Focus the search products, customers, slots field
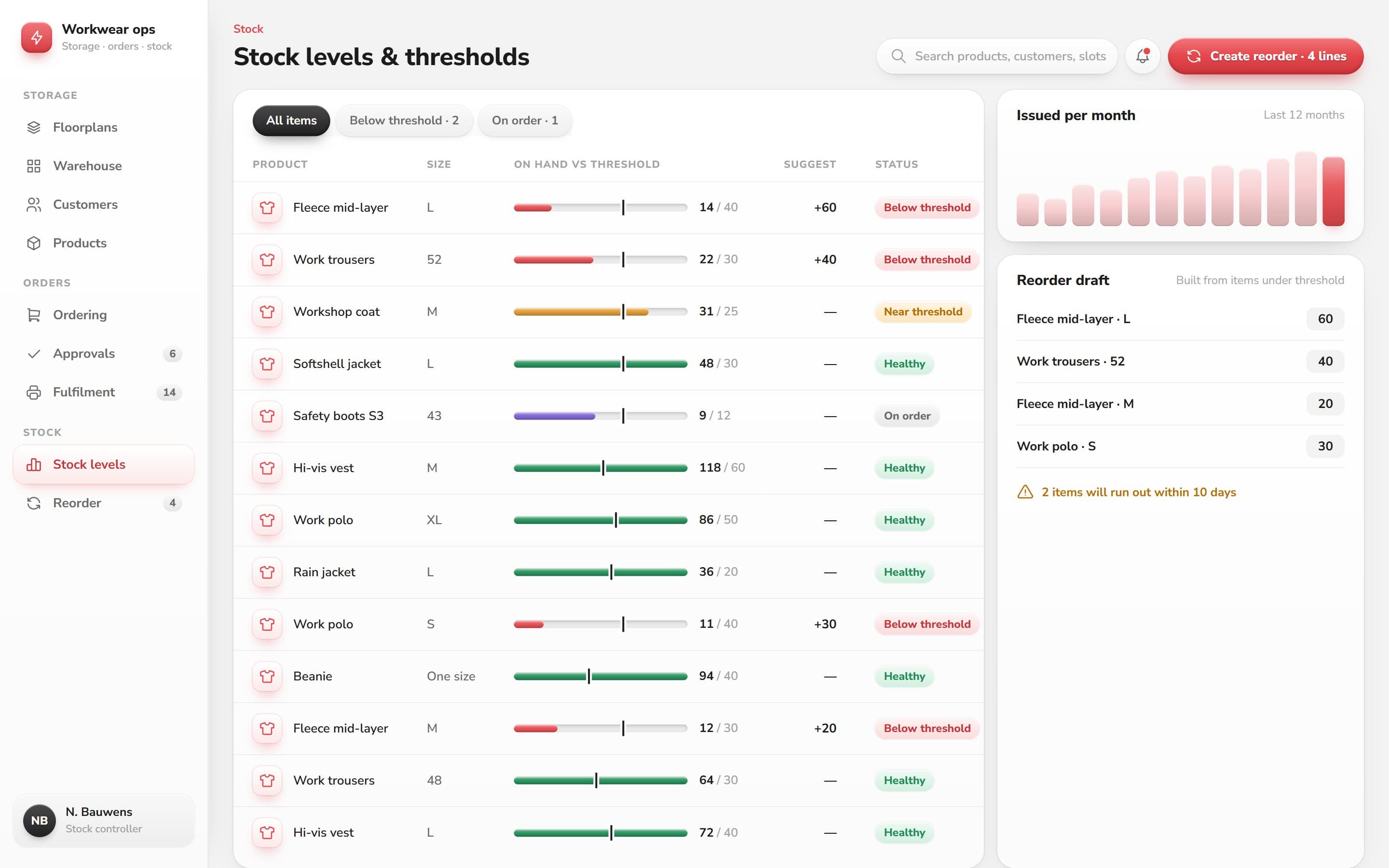 coord(997,56)
